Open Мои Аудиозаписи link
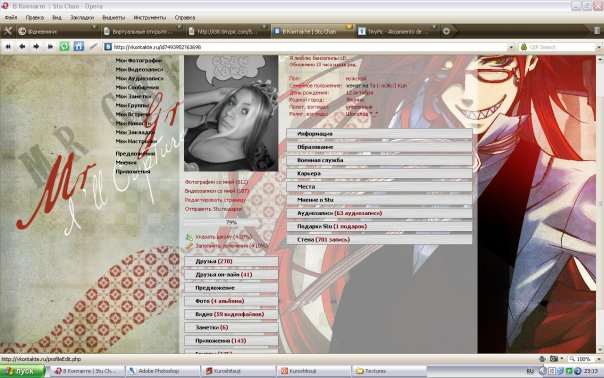 139,78
